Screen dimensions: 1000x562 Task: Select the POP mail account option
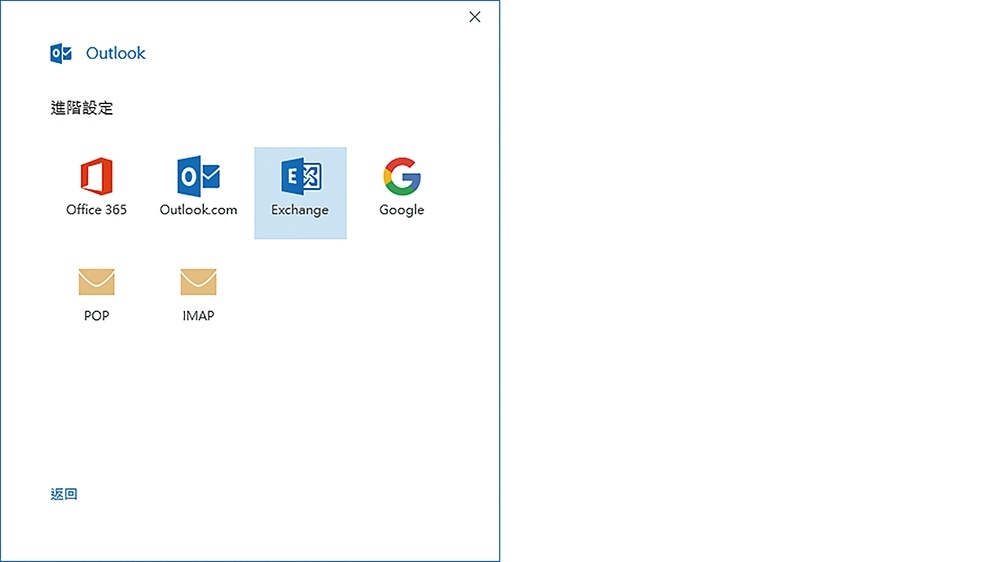96,295
